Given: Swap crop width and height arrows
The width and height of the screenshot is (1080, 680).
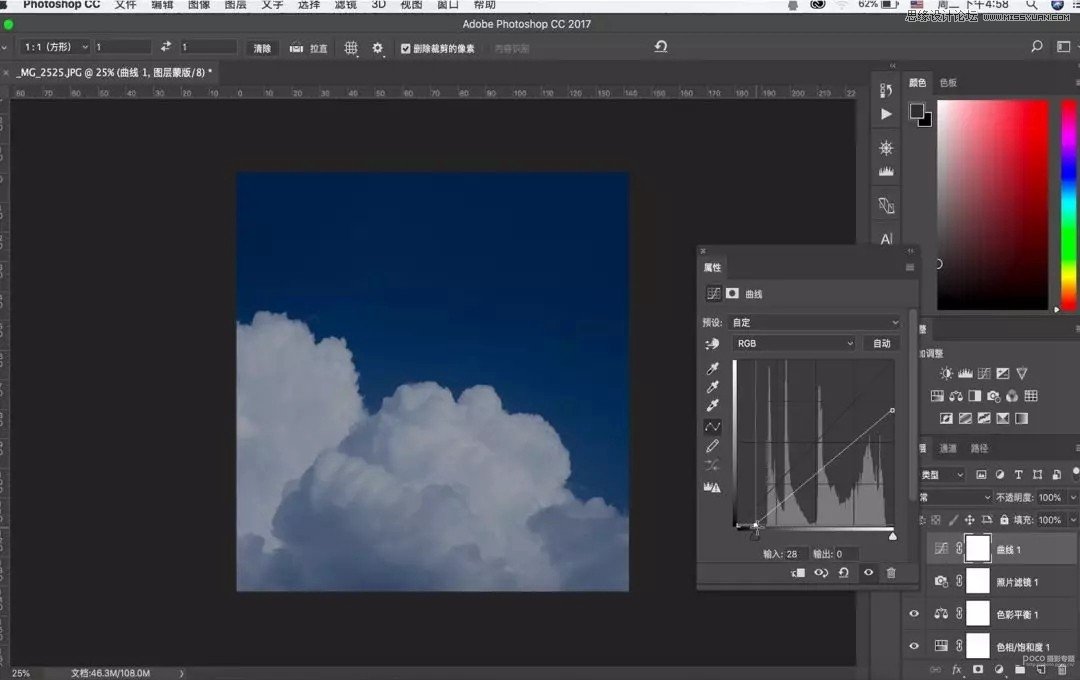Looking at the screenshot, I should point(165,47).
